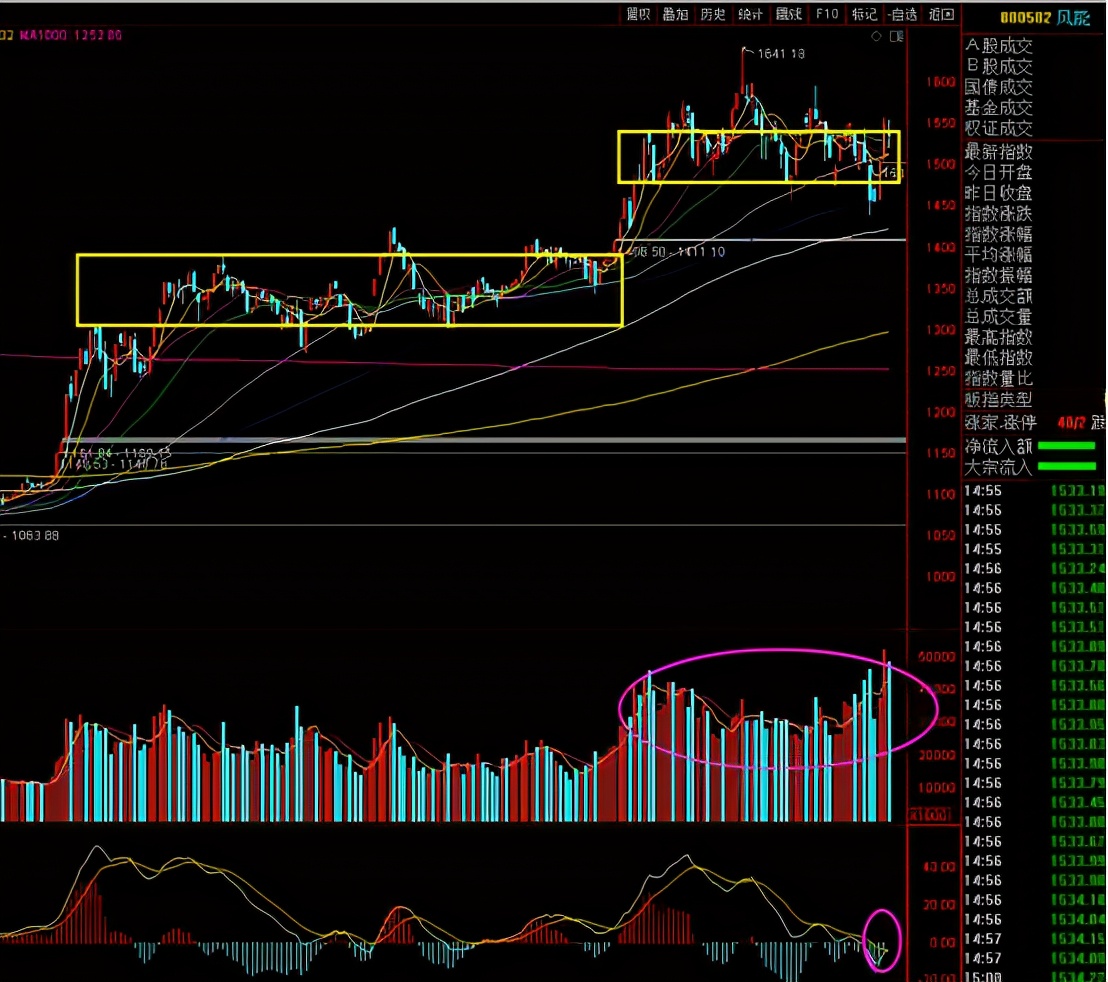1108x982 pixels.
Task: Click the 平均涨幅 label
Action: click(x=998, y=254)
